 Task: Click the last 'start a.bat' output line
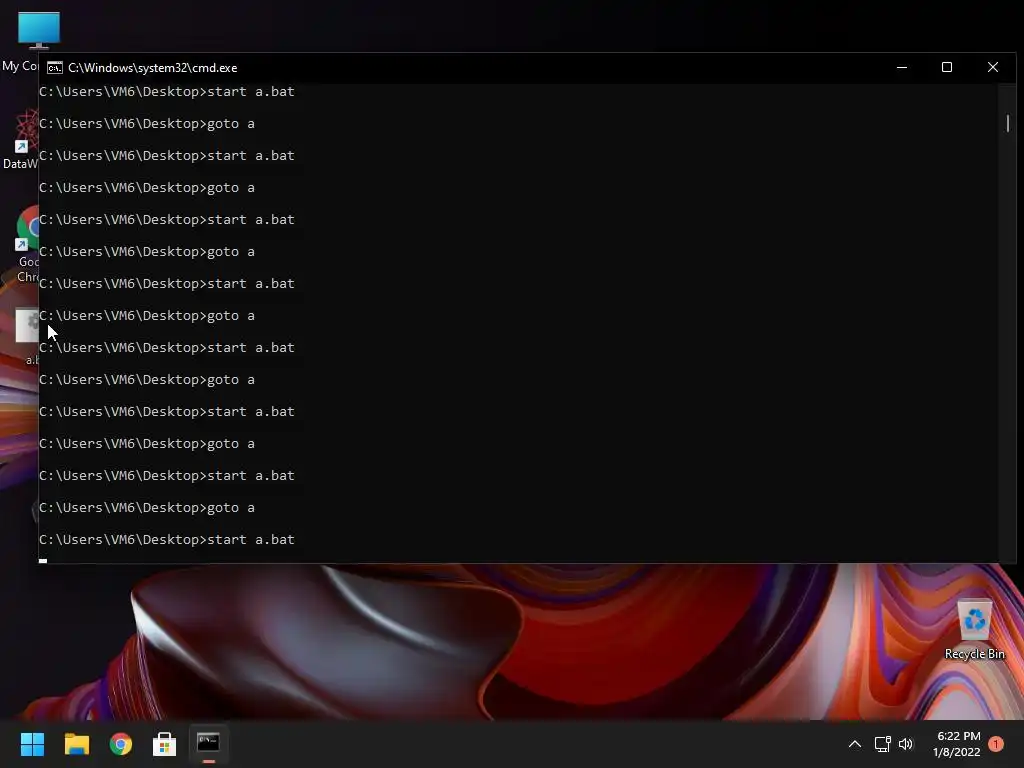click(x=167, y=539)
